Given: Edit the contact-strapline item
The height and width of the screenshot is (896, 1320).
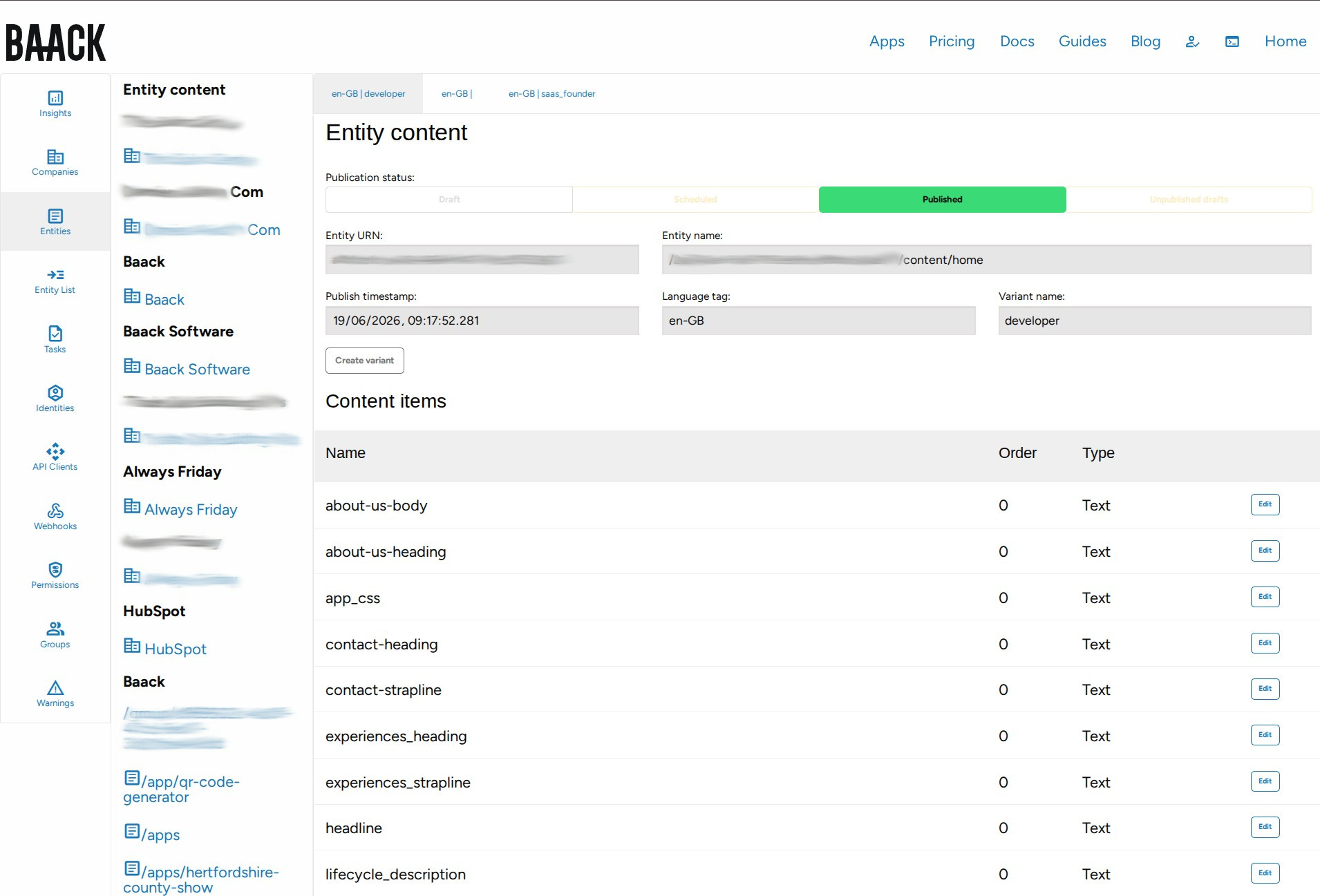Looking at the screenshot, I should click(1265, 689).
